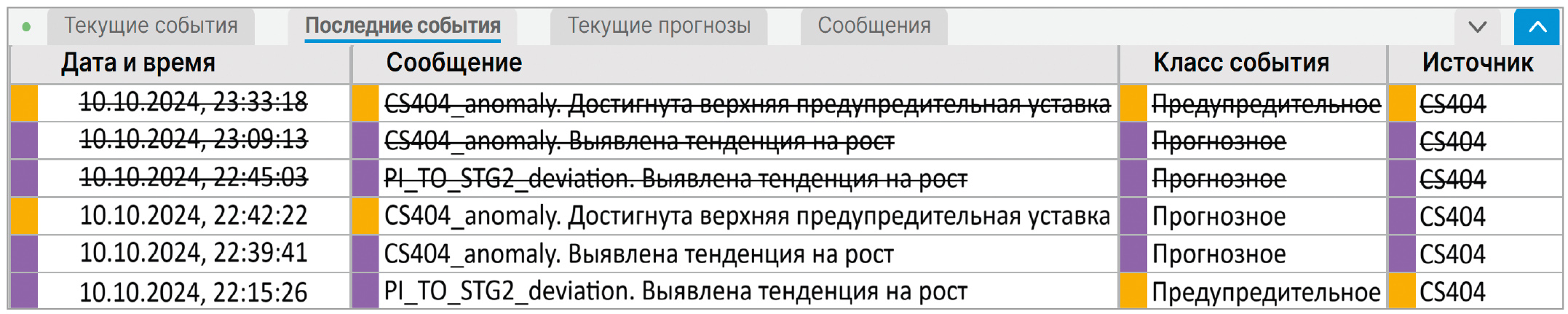Image resolution: width=1568 pixels, height=314 pixels.
Task: Open the Текущие прогнозы tab
Action: click(659, 26)
